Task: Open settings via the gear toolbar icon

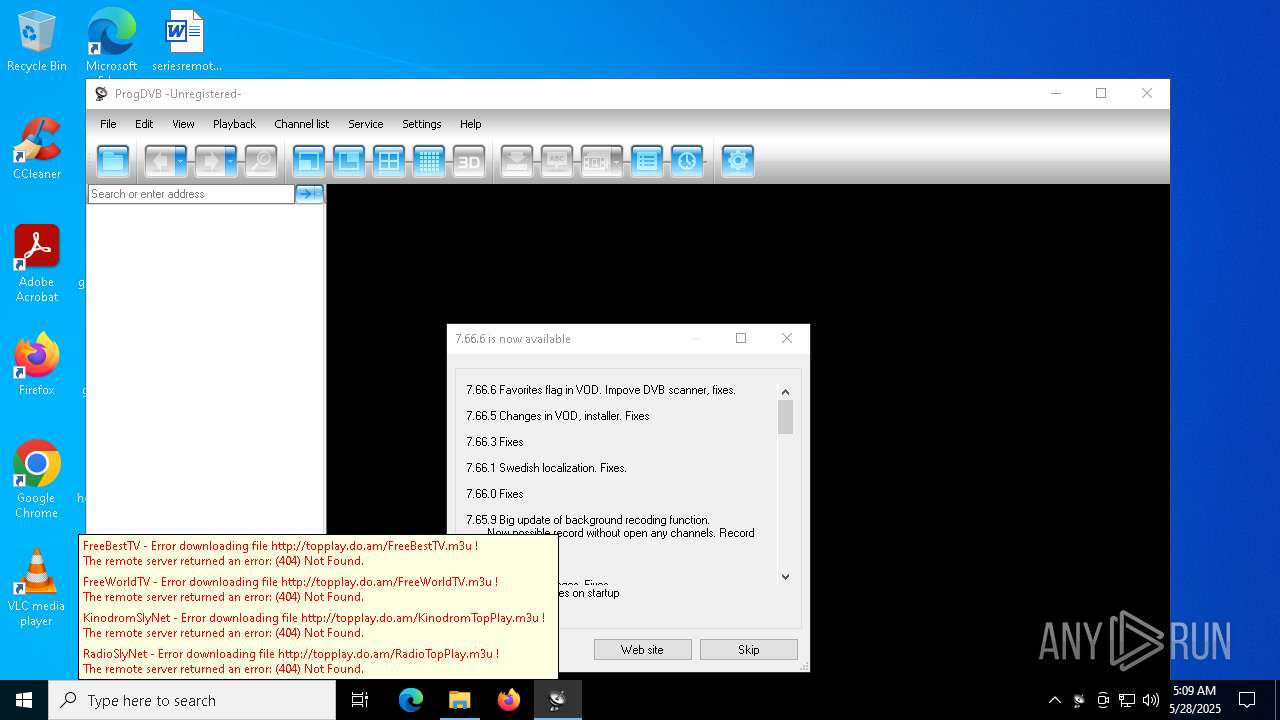Action: [x=737, y=161]
